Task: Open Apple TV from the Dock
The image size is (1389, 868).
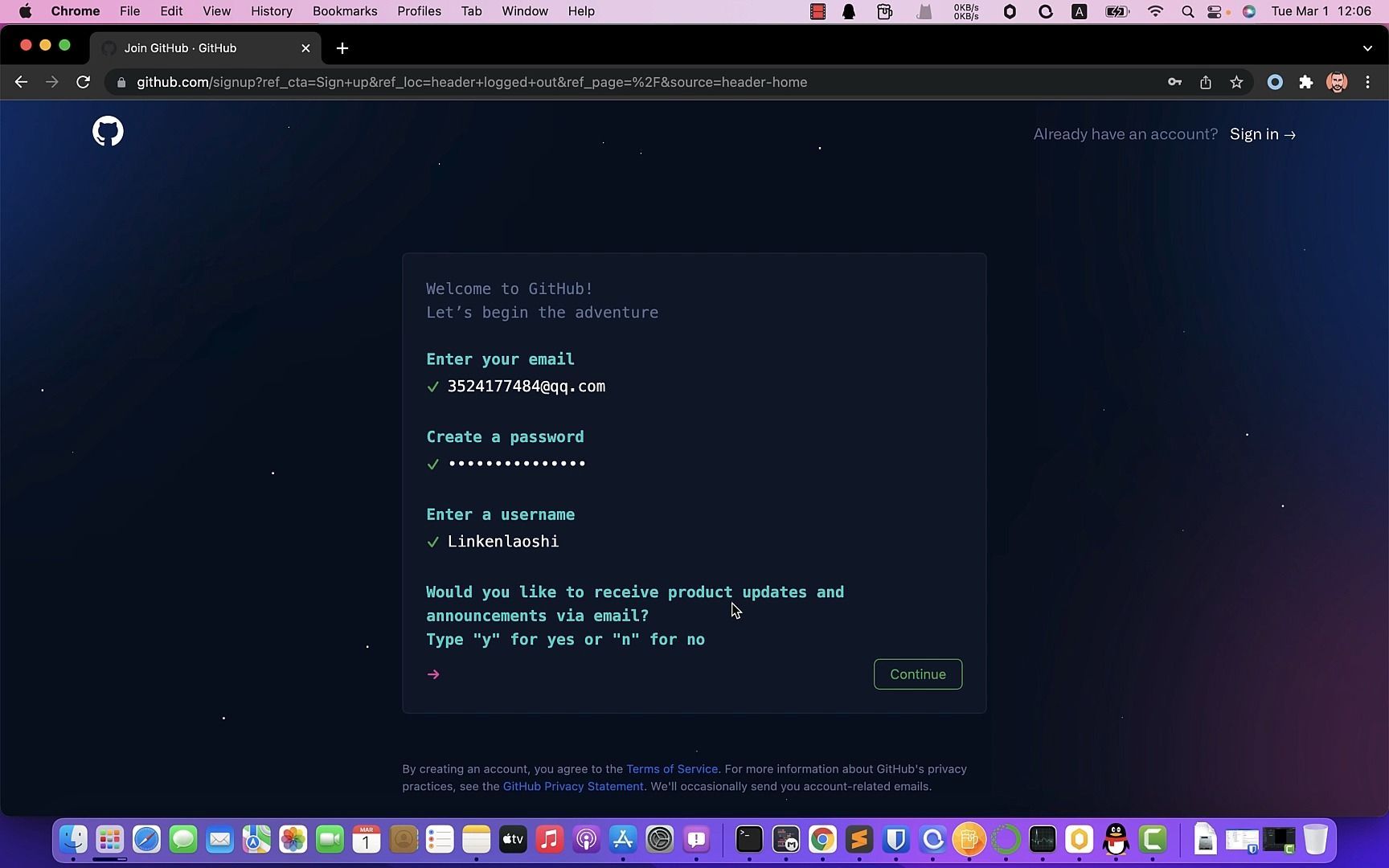Action: (x=513, y=840)
